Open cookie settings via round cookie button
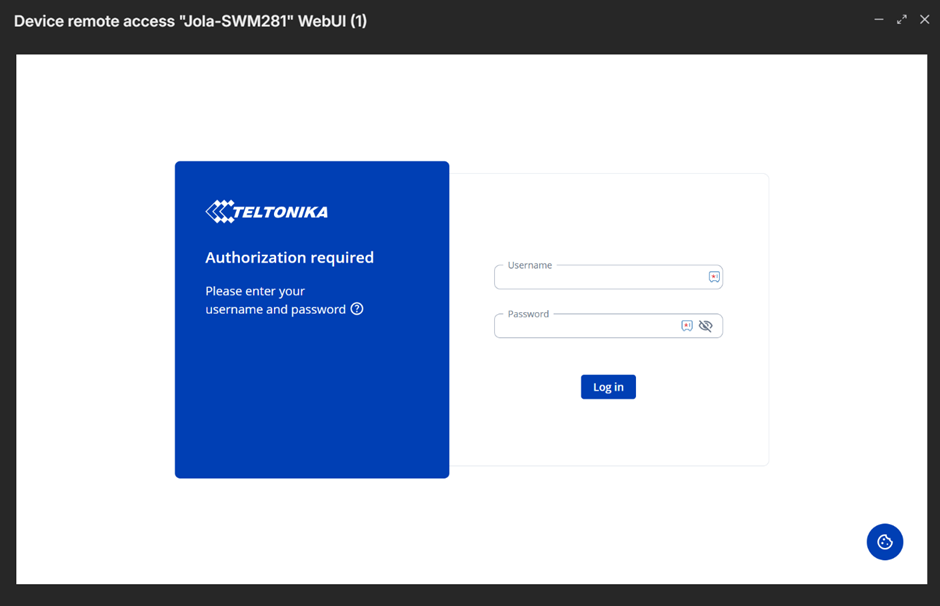The height and width of the screenshot is (606, 940). tap(884, 542)
